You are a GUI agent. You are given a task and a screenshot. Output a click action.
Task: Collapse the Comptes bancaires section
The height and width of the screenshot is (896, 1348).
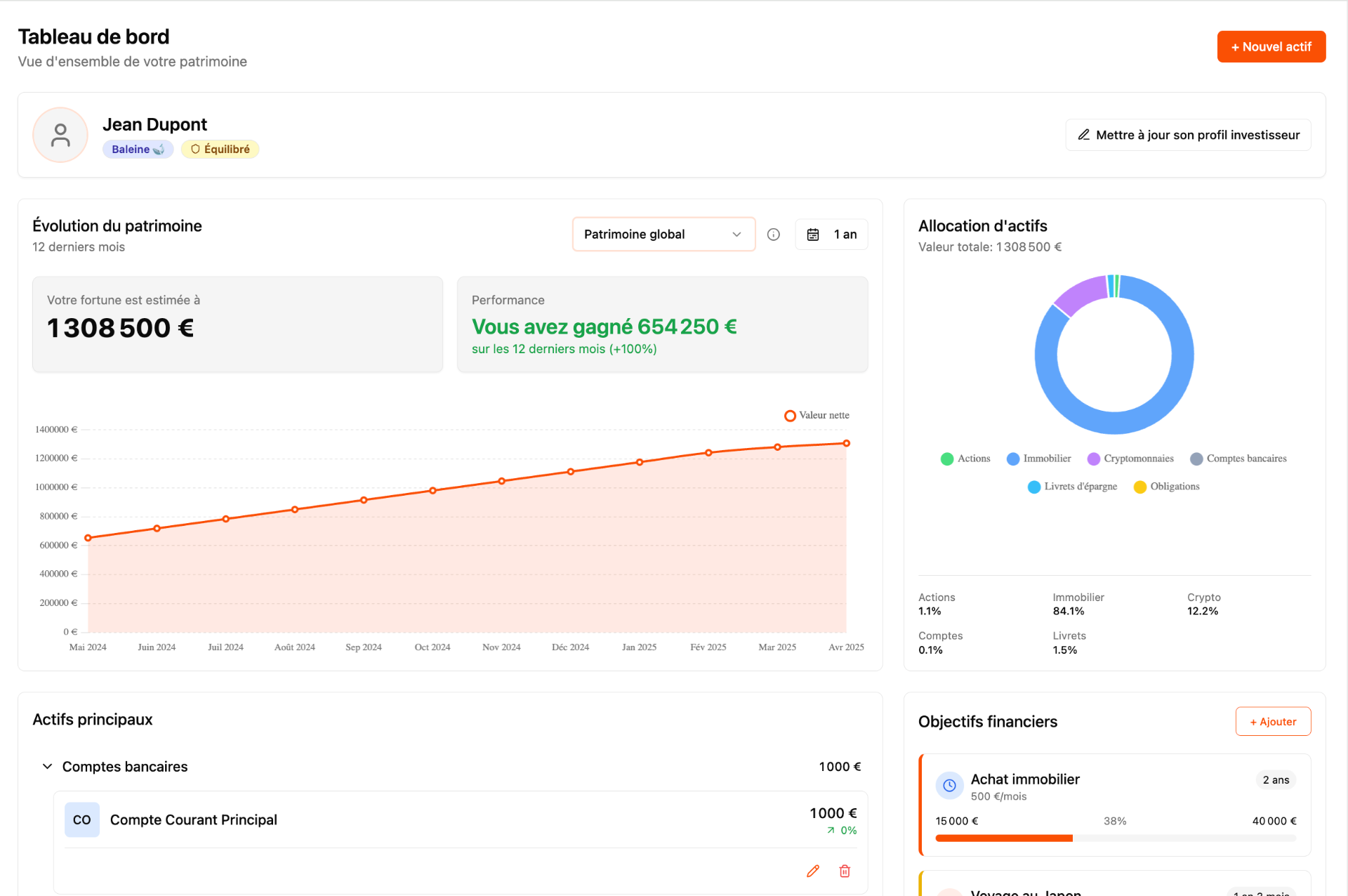pyautogui.click(x=48, y=766)
